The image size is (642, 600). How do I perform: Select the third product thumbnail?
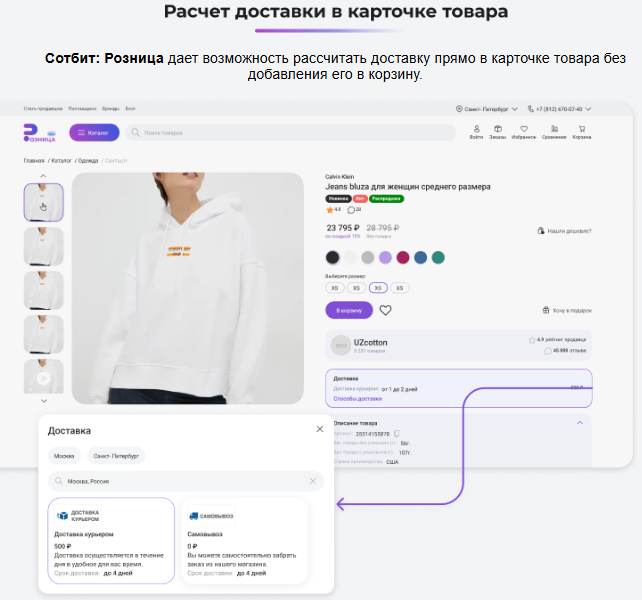coord(43,290)
